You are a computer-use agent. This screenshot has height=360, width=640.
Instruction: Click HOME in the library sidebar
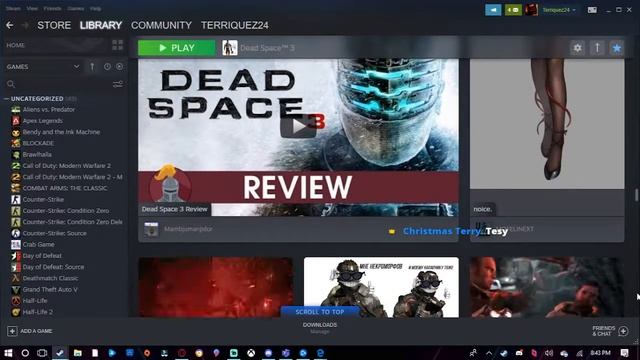tap(16, 45)
